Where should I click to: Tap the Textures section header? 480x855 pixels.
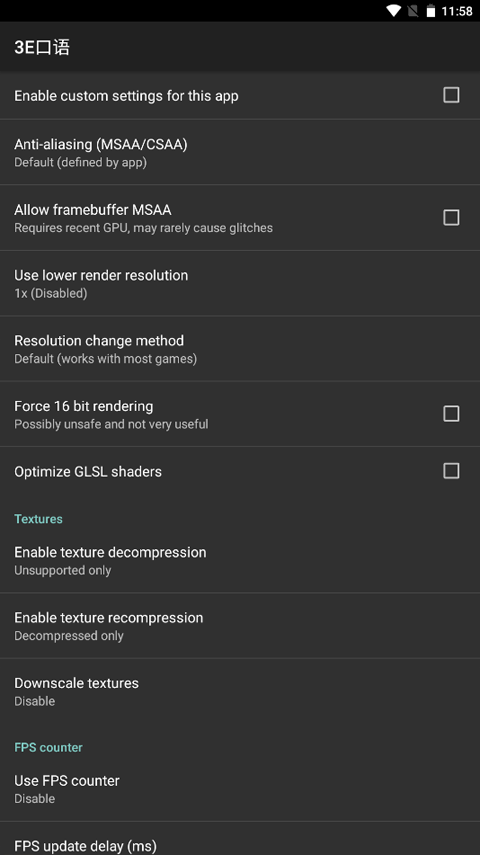(x=38, y=519)
